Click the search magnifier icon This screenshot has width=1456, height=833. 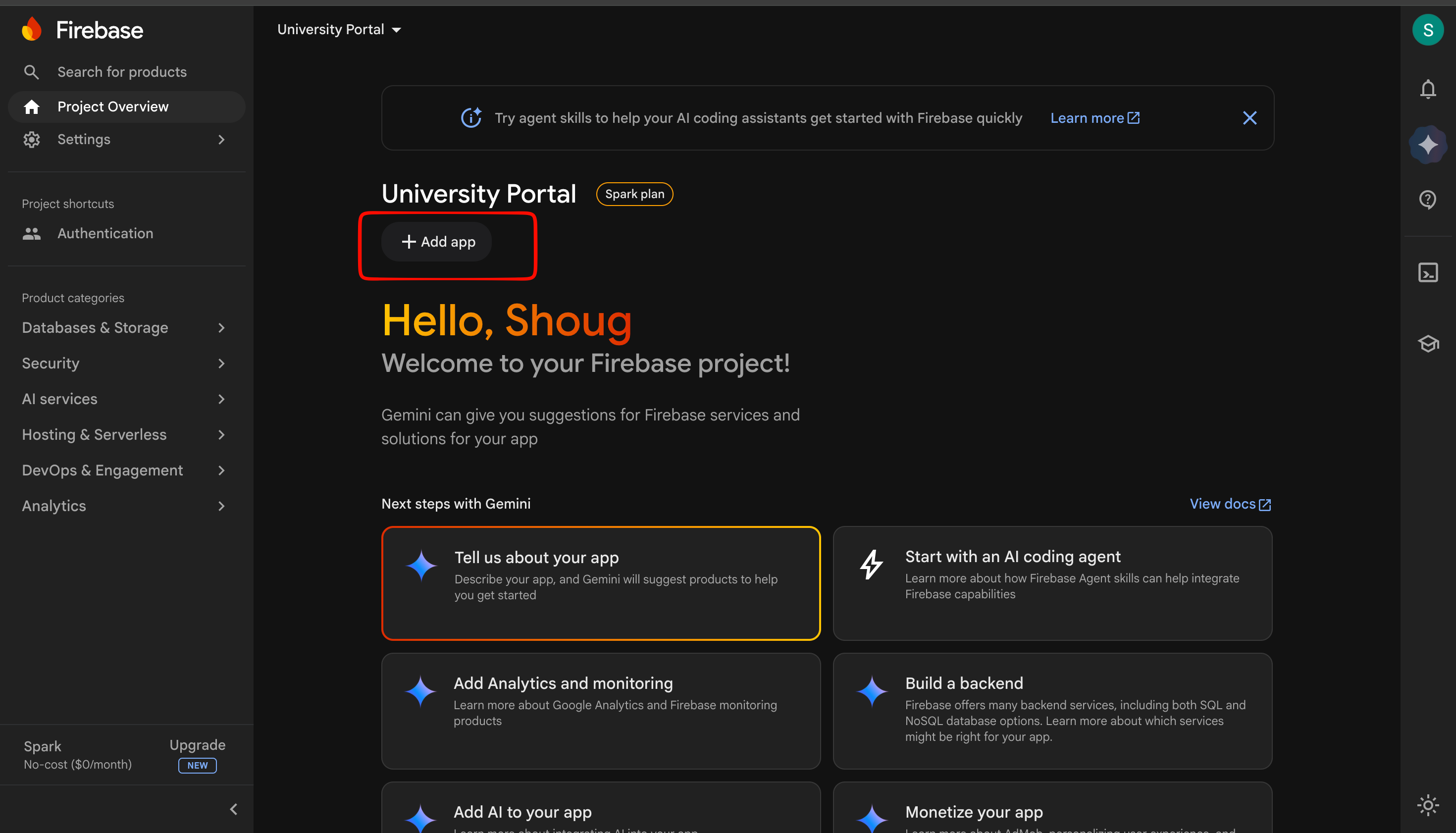coord(31,72)
